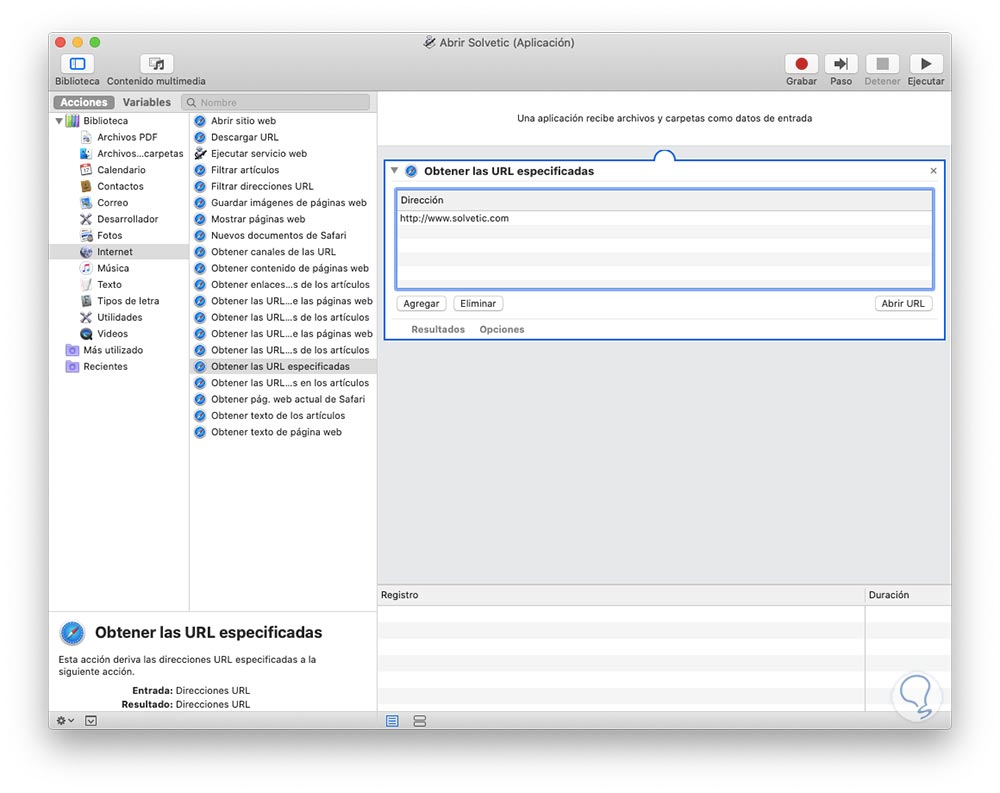Click the Duración column header
Image resolution: width=1000 pixels, height=793 pixels.
click(908, 595)
